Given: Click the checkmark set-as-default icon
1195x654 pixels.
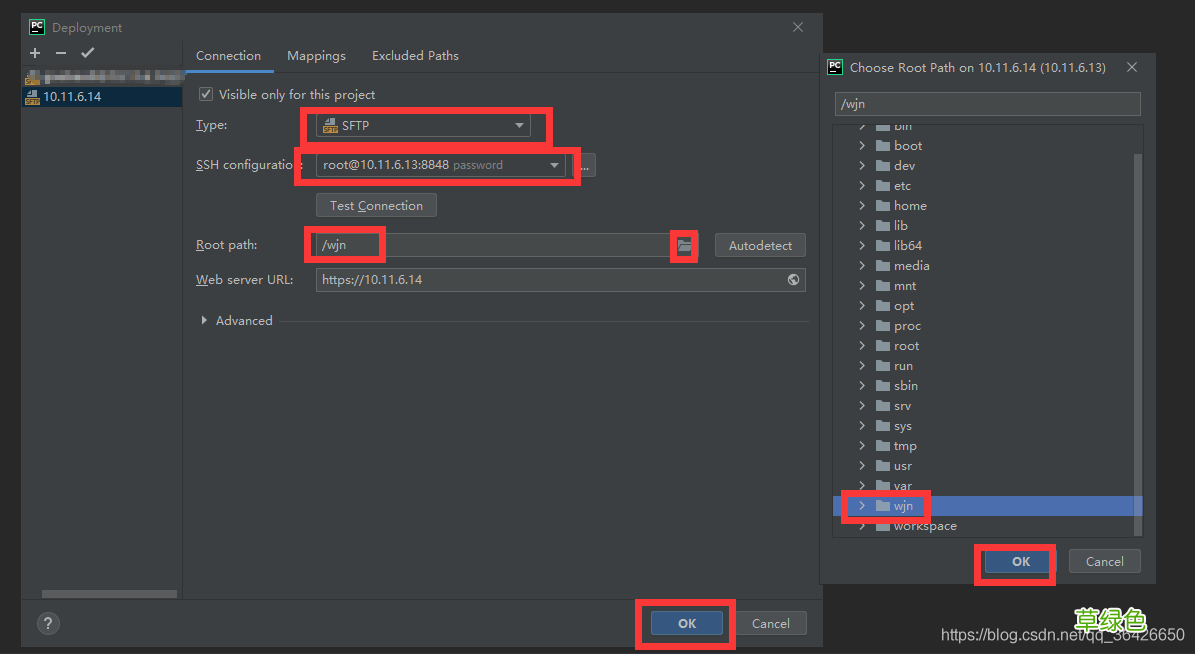Looking at the screenshot, I should [x=87, y=53].
